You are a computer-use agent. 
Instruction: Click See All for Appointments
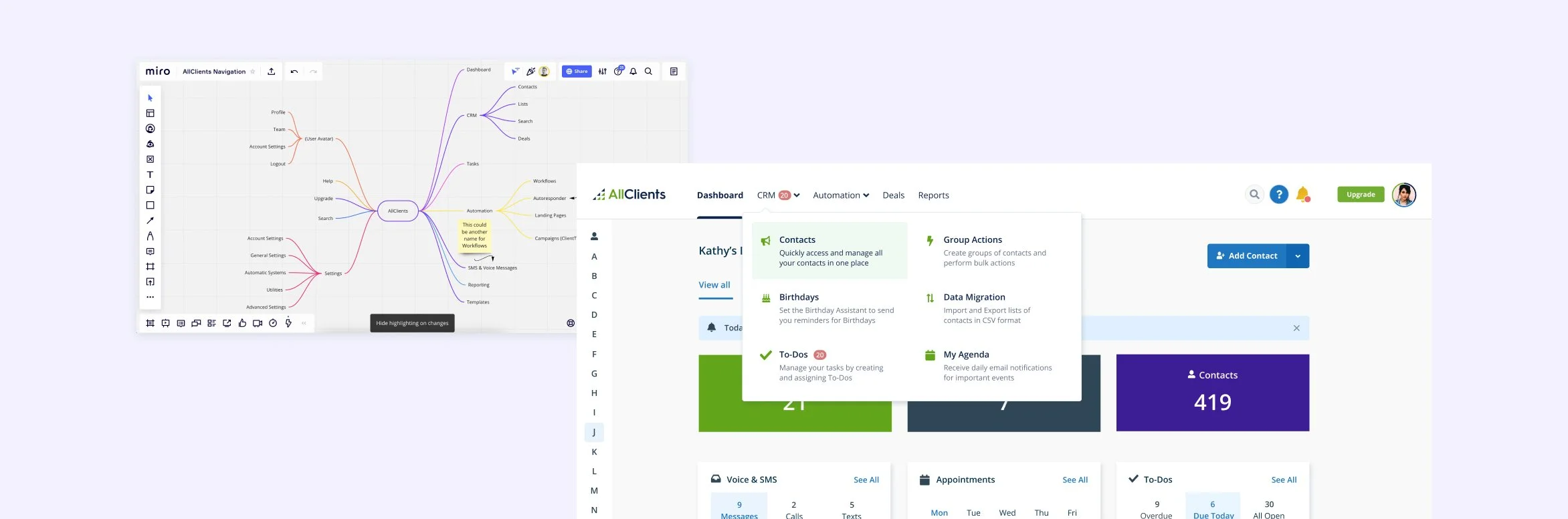coord(1075,480)
